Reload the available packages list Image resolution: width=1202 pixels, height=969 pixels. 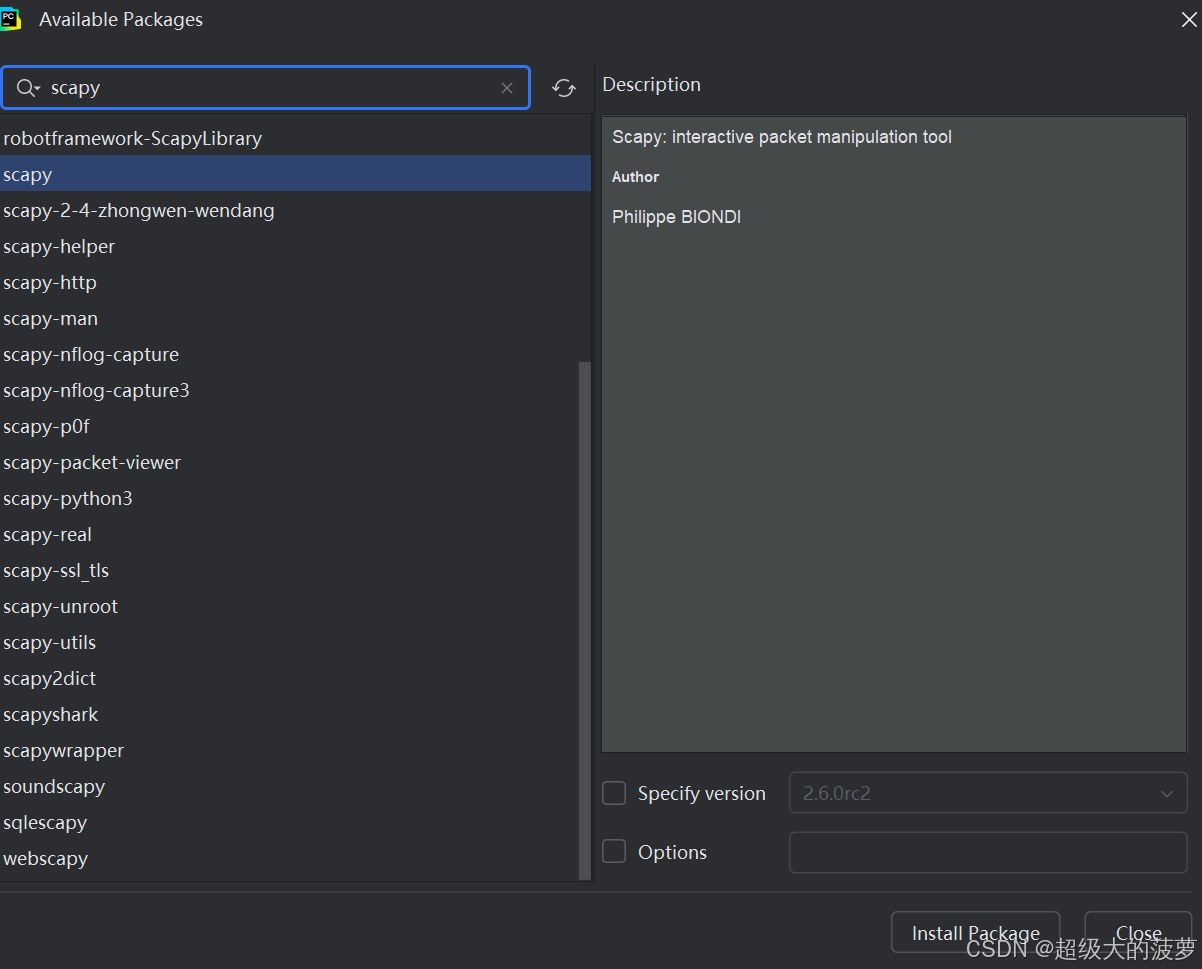564,88
